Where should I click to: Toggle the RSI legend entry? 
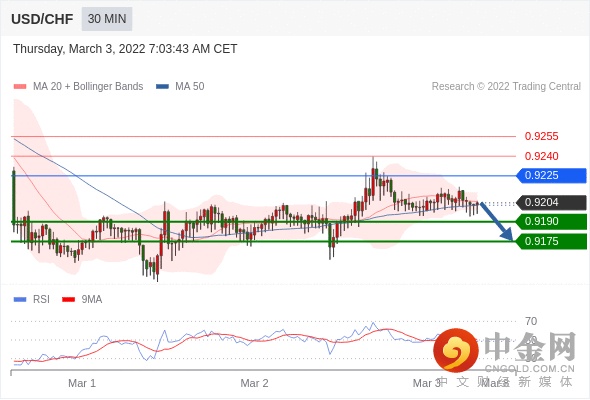[32, 300]
